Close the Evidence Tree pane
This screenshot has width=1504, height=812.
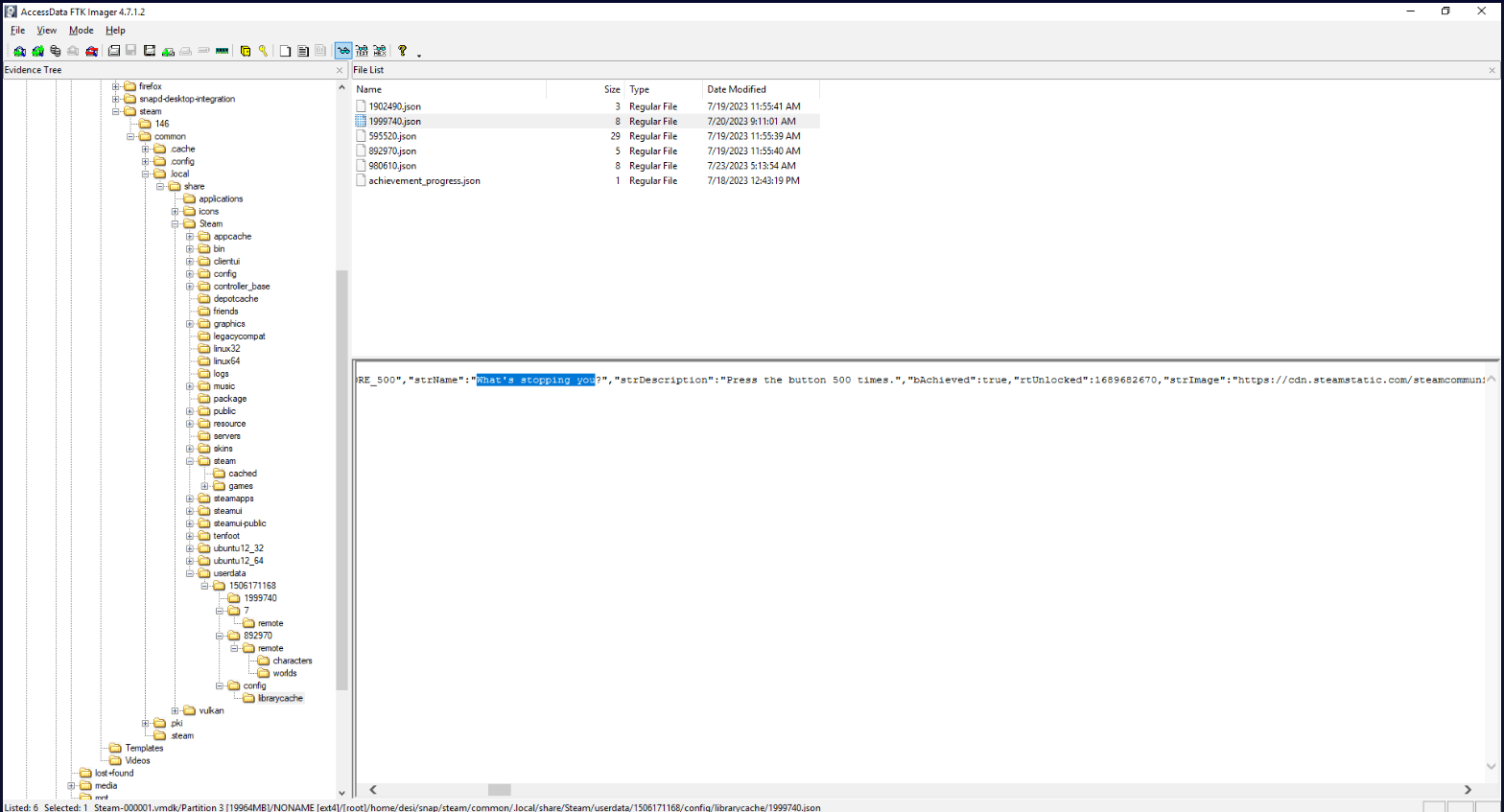(x=340, y=70)
